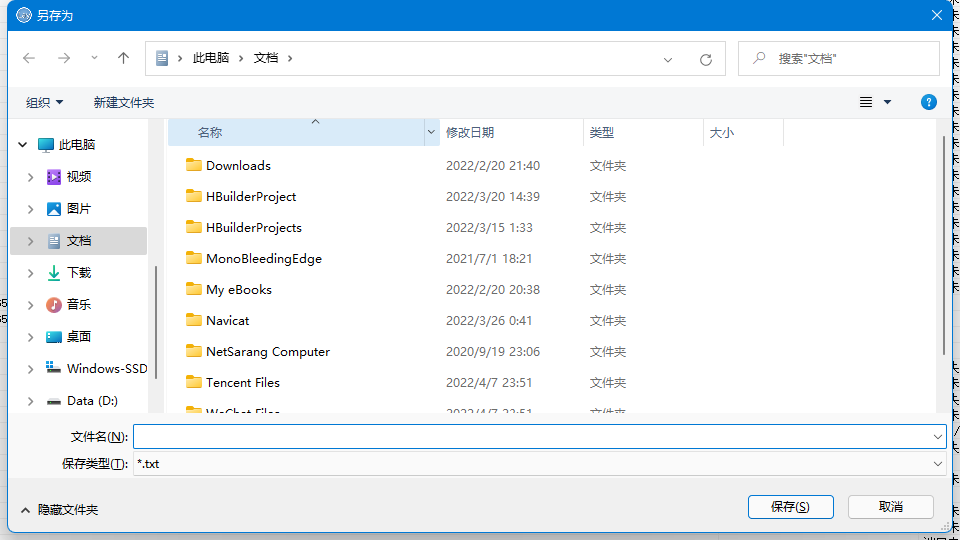960x540 pixels.
Task: Select the HBuilderProject folder icon
Action: coord(193,196)
